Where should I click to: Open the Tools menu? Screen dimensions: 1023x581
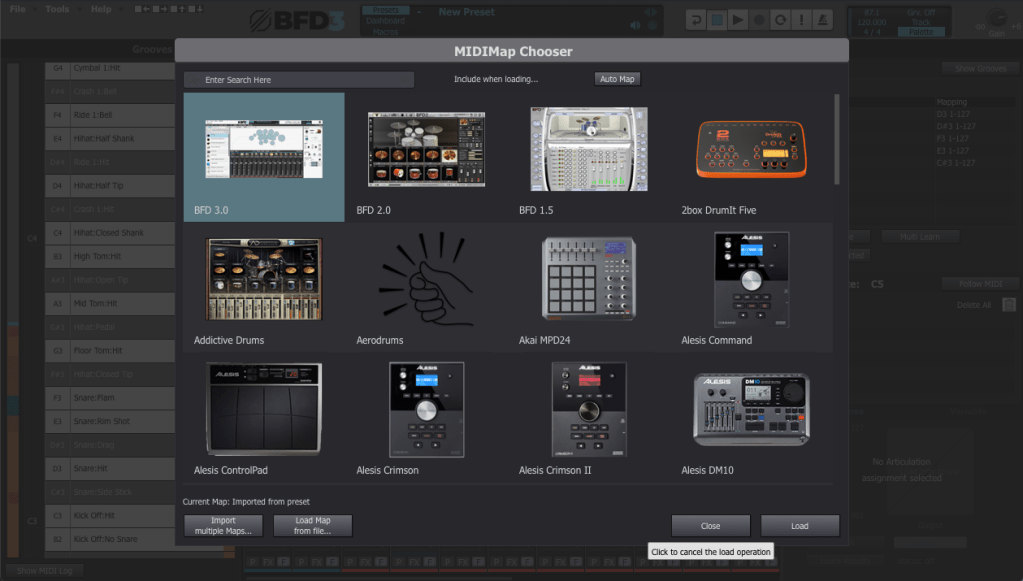pyautogui.click(x=58, y=9)
